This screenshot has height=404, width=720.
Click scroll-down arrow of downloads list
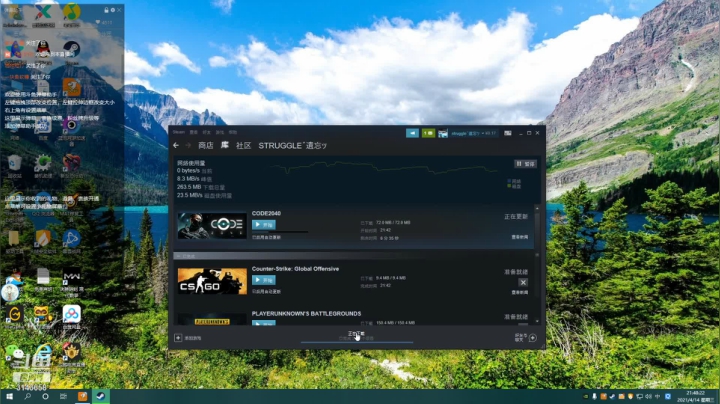click(x=537, y=321)
